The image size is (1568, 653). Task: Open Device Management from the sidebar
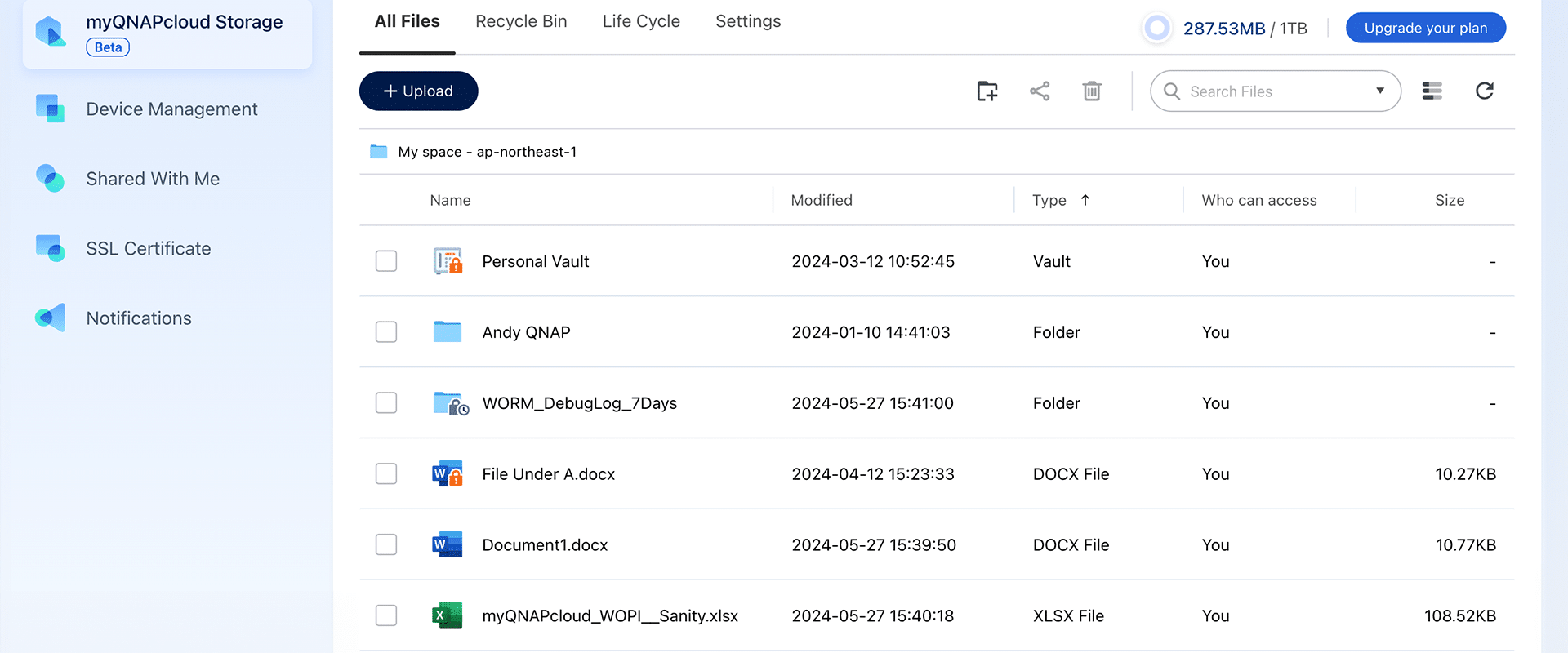[x=171, y=109]
